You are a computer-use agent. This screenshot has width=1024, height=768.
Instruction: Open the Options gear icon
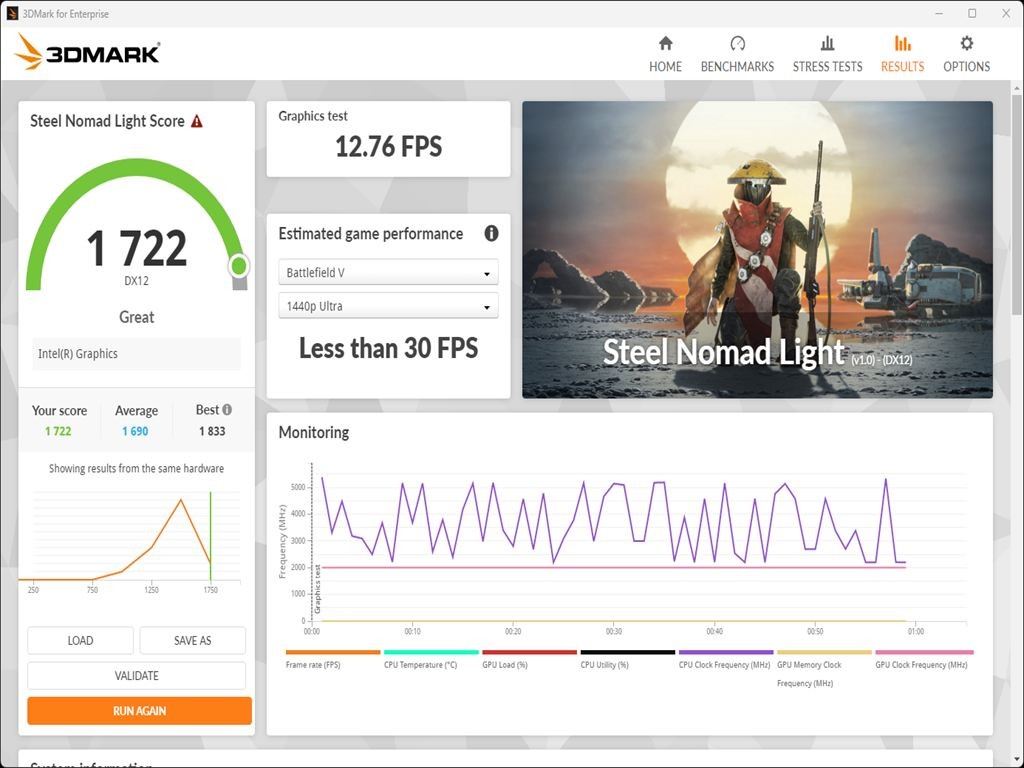[967, 43]
